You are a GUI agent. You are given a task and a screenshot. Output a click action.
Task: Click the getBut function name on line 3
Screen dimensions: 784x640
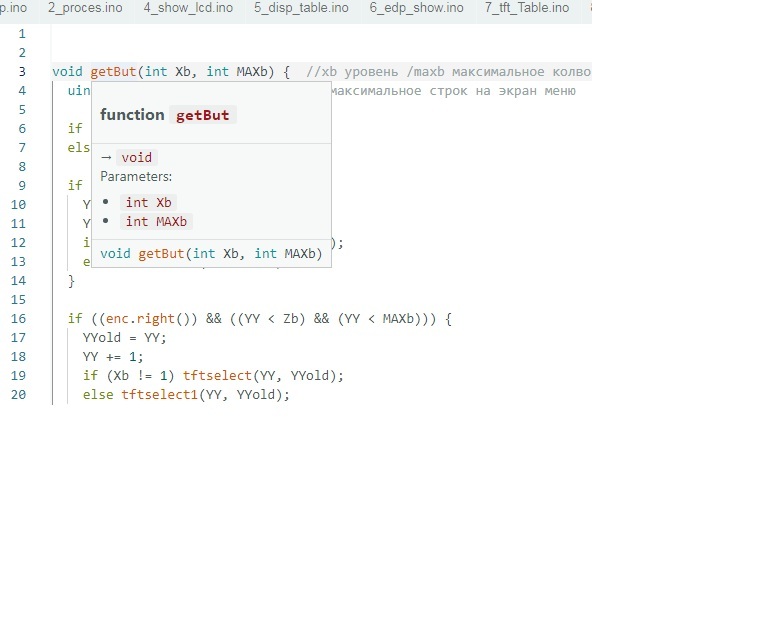pyautogui.click(x=114, y=72)
